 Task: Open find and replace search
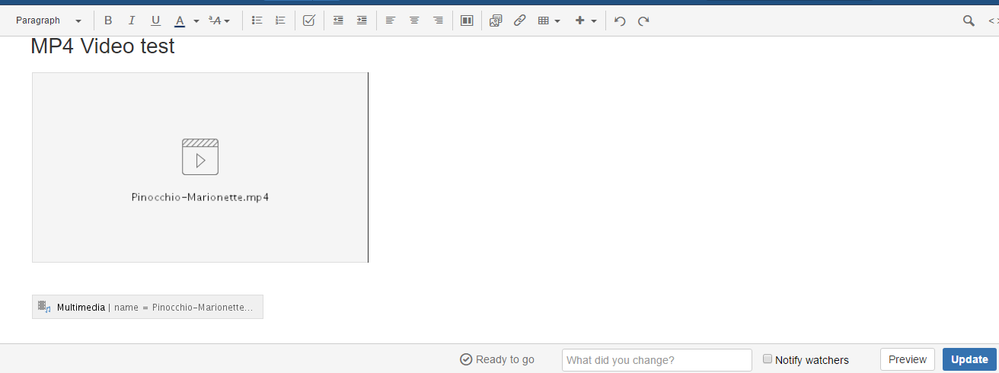[x=968, y=20]
